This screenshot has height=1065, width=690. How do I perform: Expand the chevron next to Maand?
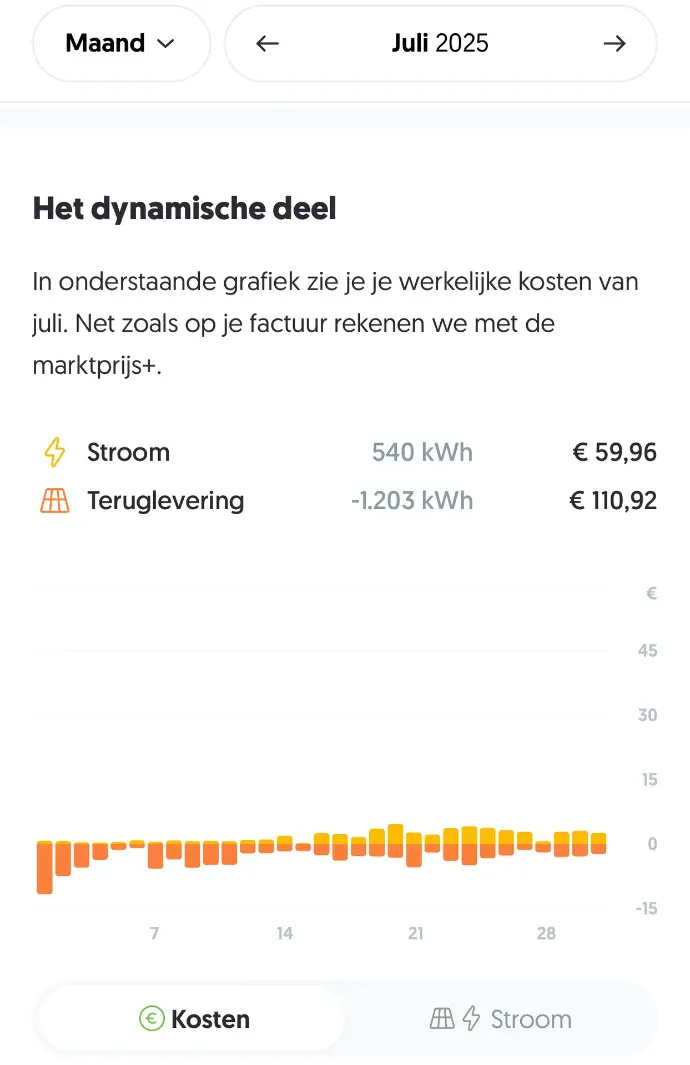(x=166, y=43)
